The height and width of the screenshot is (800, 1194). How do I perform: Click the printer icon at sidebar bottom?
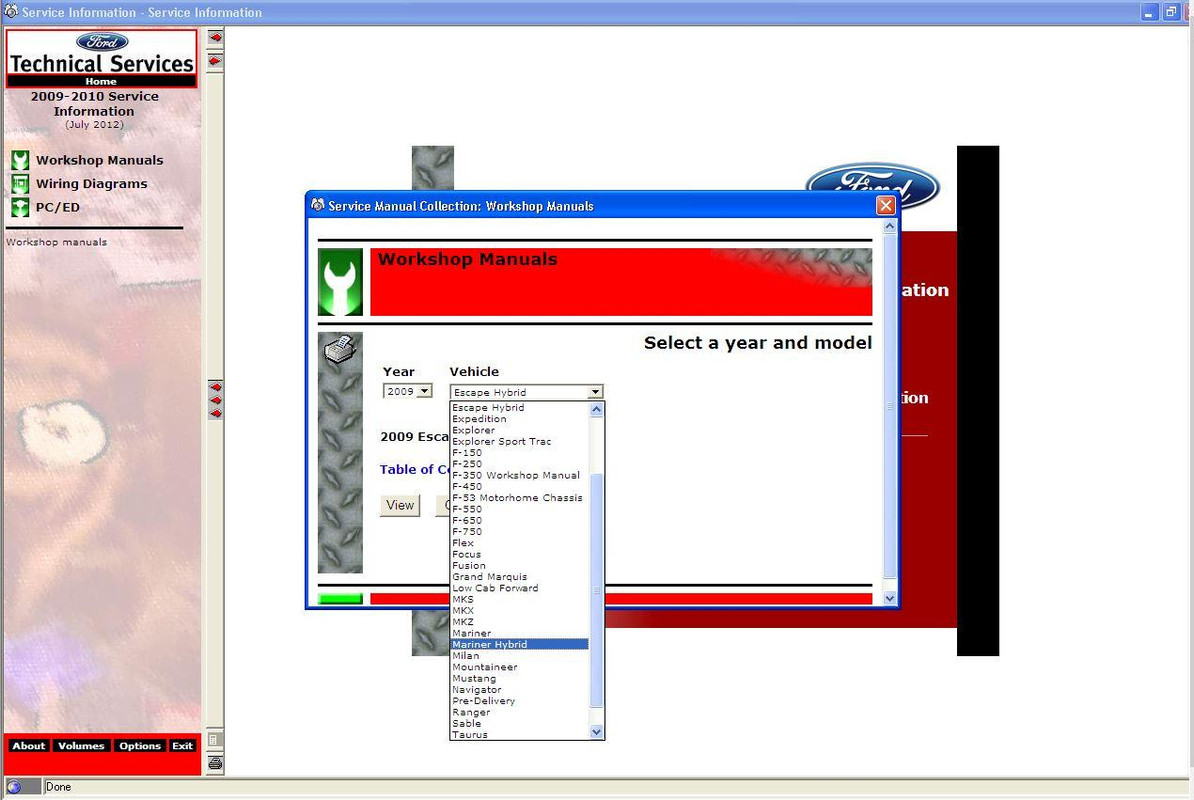coord(215,763)
